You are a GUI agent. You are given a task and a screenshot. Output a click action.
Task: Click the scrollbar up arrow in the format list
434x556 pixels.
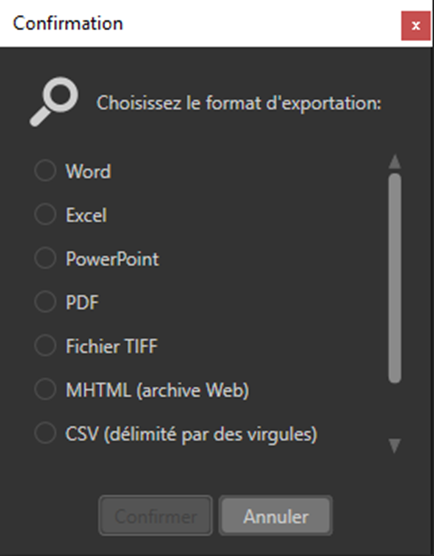[x=395, y=161]
